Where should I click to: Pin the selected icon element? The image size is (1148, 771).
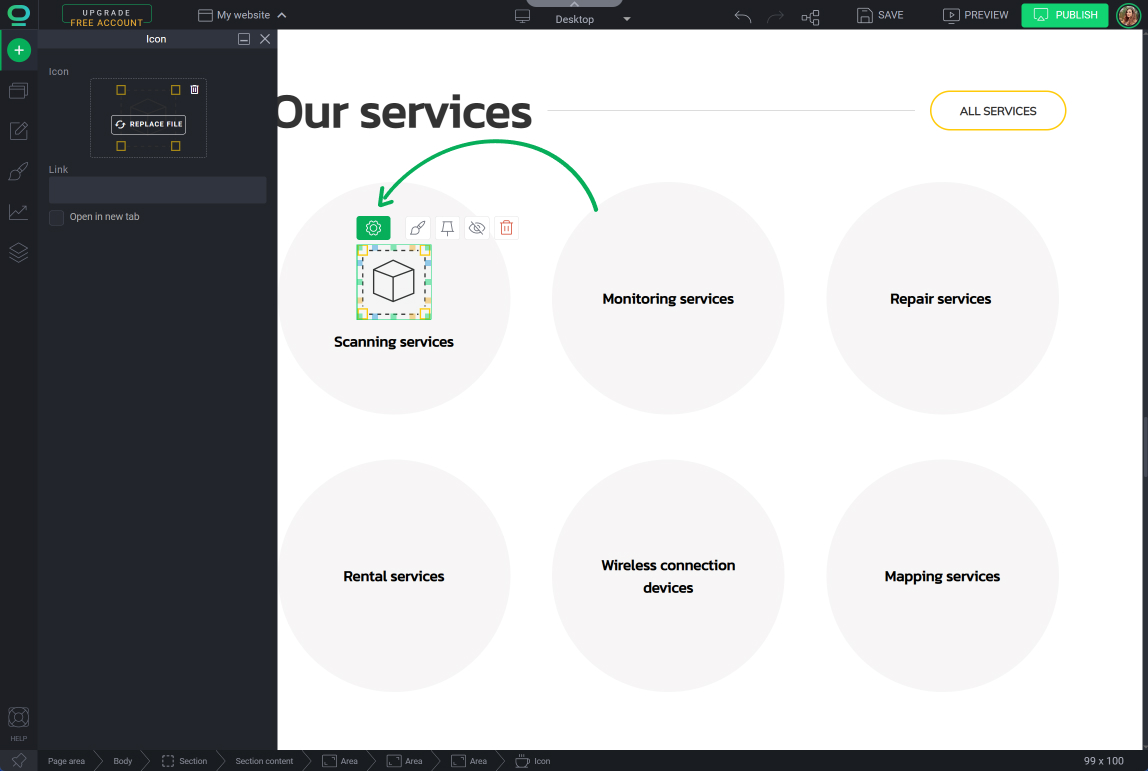(447, 228)
